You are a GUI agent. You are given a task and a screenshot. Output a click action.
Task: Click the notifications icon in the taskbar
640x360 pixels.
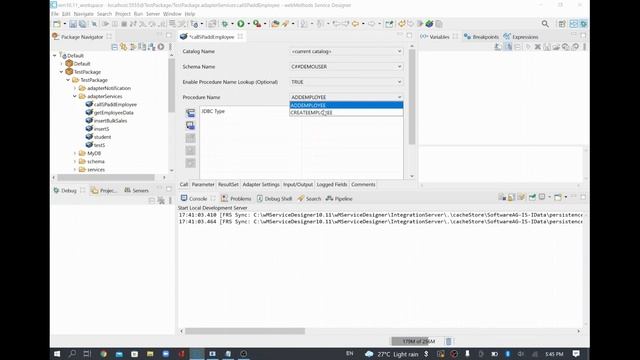[576, 354]
